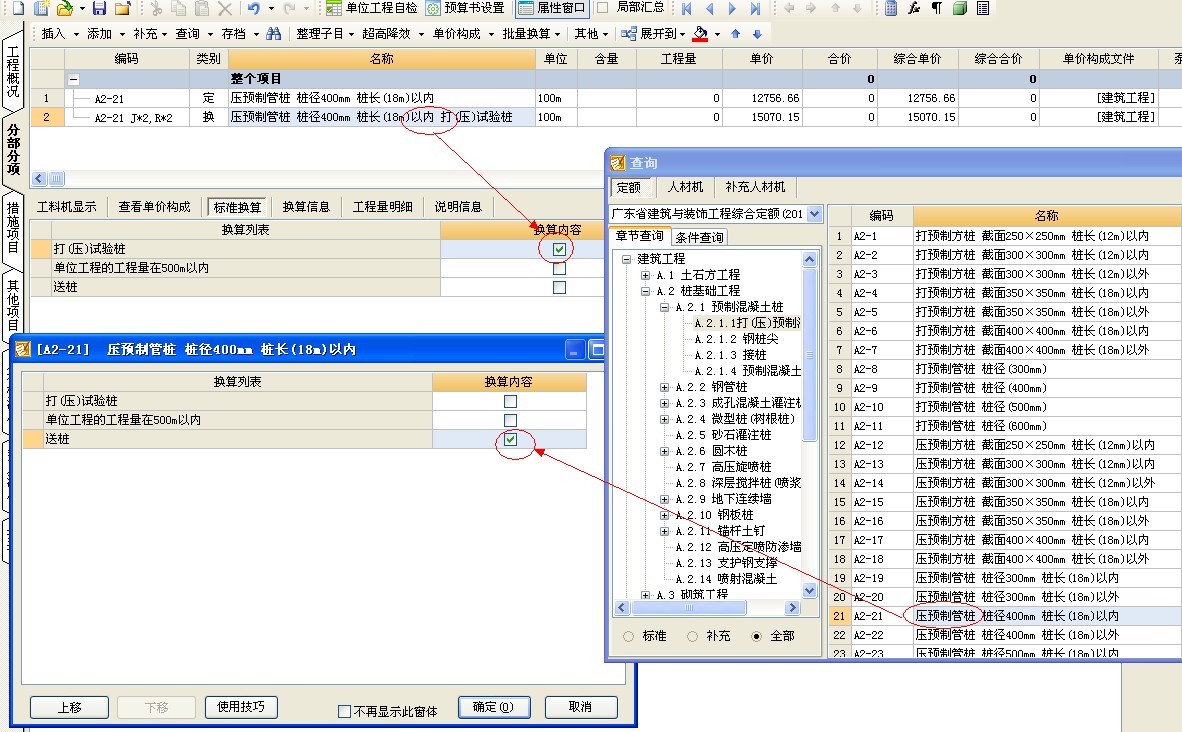Enable 不再显示此窗体 checkbox
Image resolution: width=1182 pixels, height=732 pixels.
(344, 711)
